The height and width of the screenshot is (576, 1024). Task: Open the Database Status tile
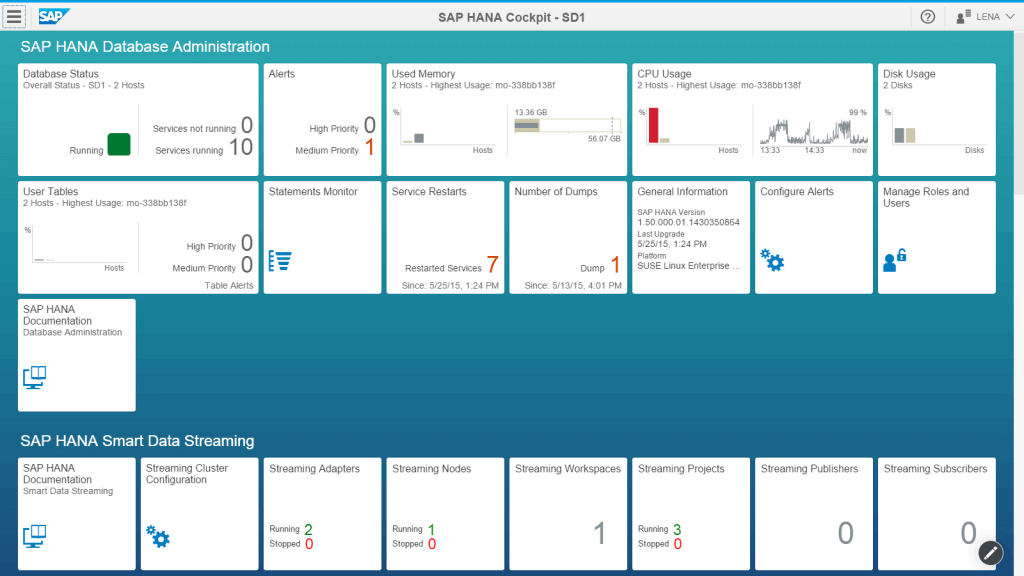pyautogui.click(x=136, y=119)
